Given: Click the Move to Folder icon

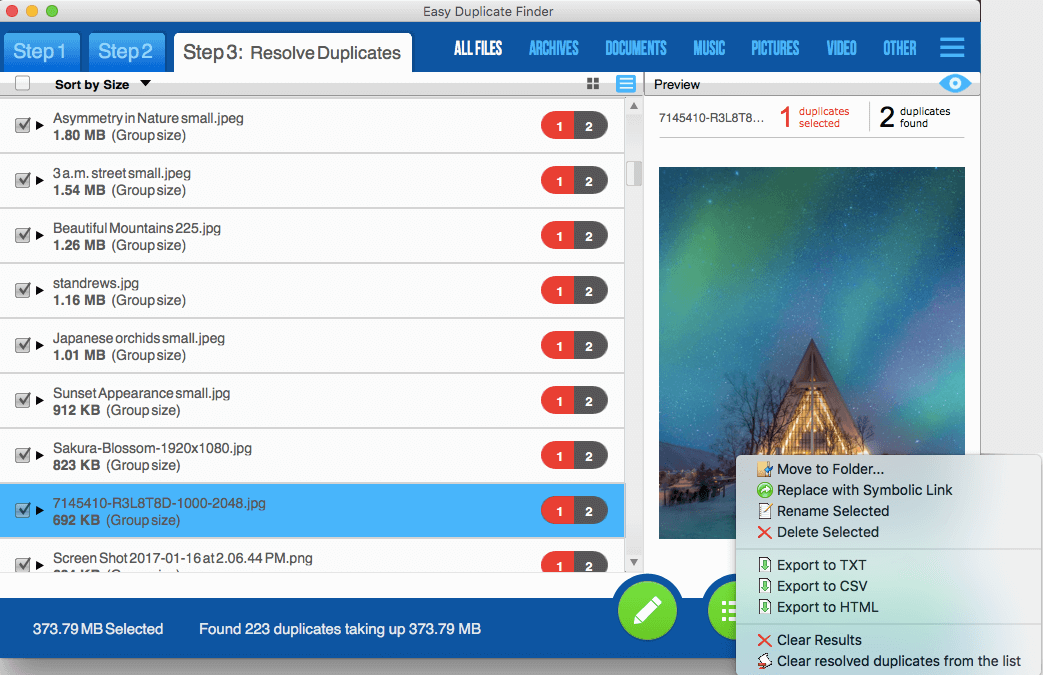Looking at the screenshot, I should (765, 469).
